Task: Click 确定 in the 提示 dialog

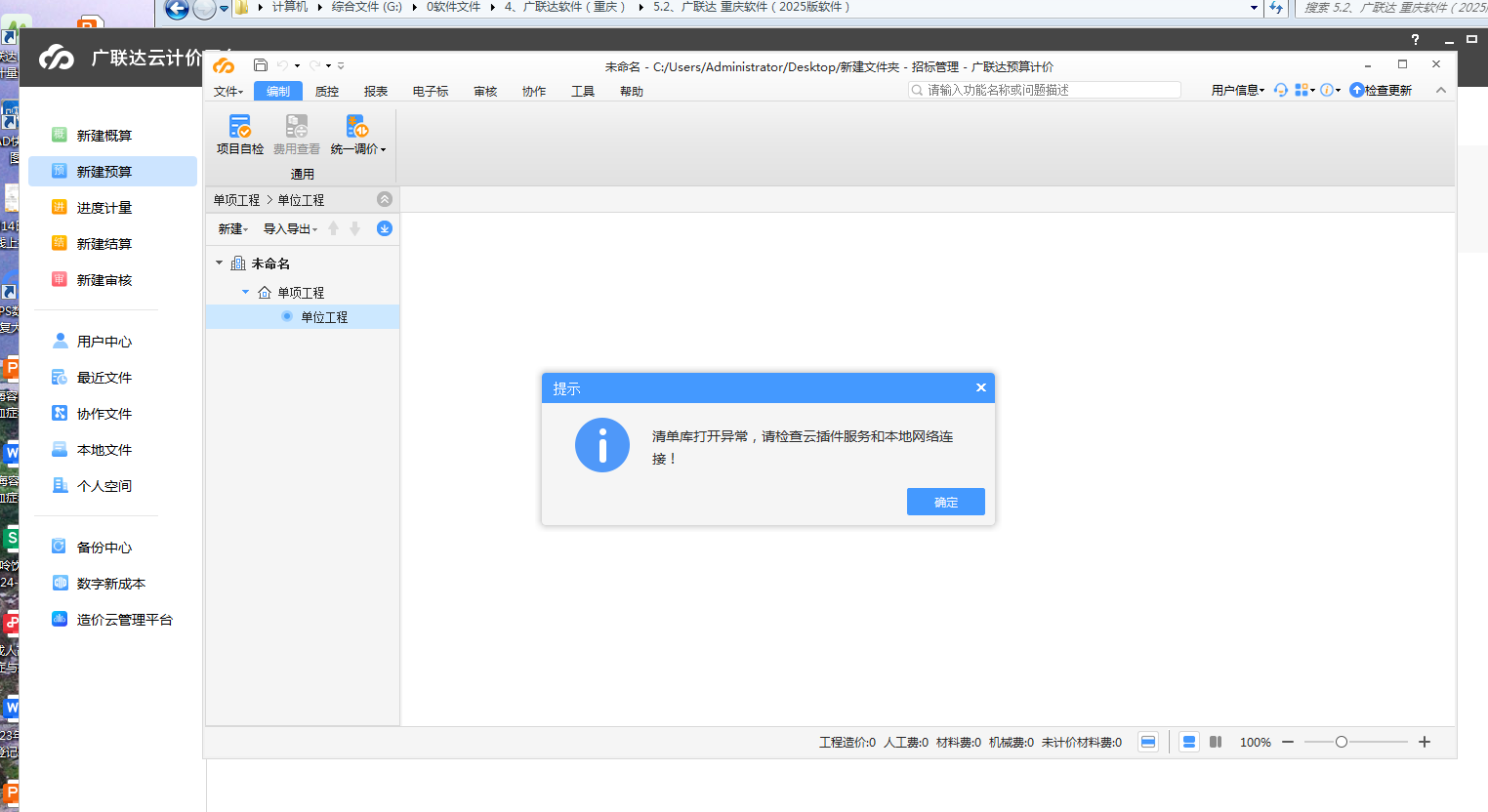Action: (946, 502)
